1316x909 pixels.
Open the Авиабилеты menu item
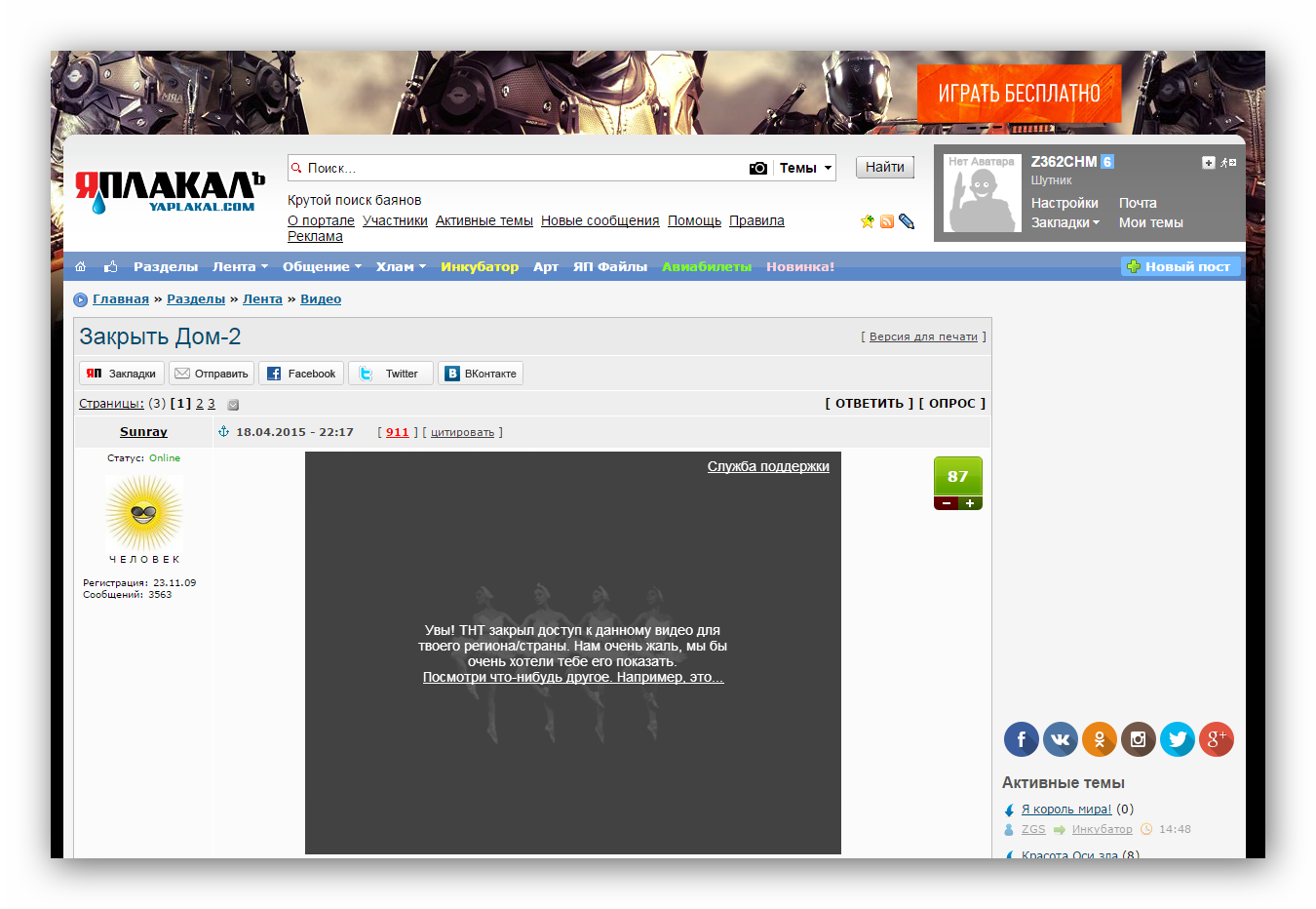(x=707, y=266)
